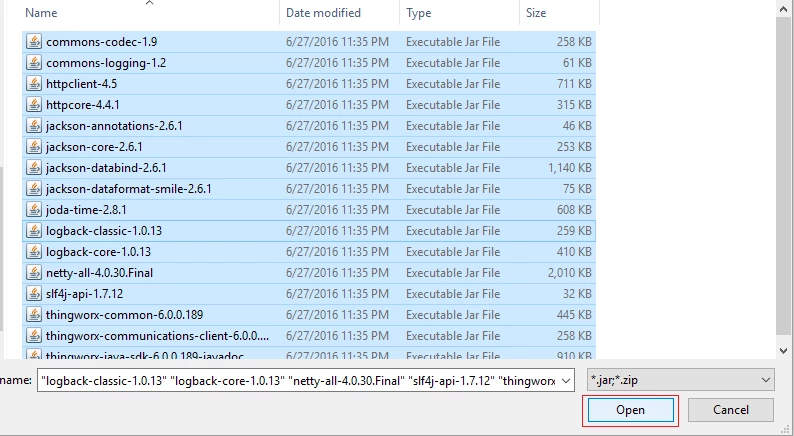Click the jar icon beside jackson-dataformat-smile-2.6.1
The width and height of the screenshot is (794, 436).
tap(34, 189)
